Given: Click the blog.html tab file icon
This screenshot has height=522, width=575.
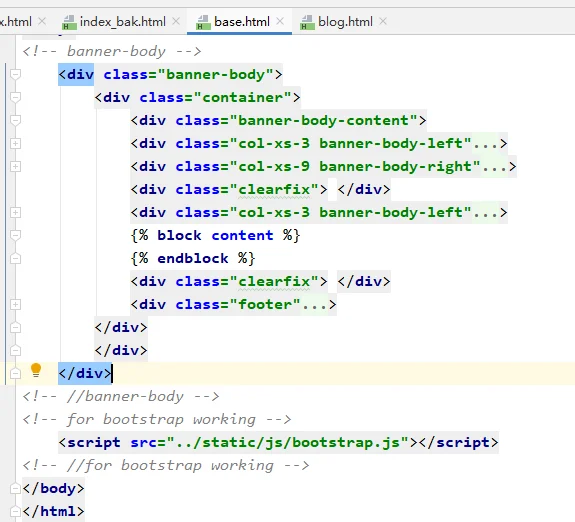Looking at the screenshot, I should 307,22.
